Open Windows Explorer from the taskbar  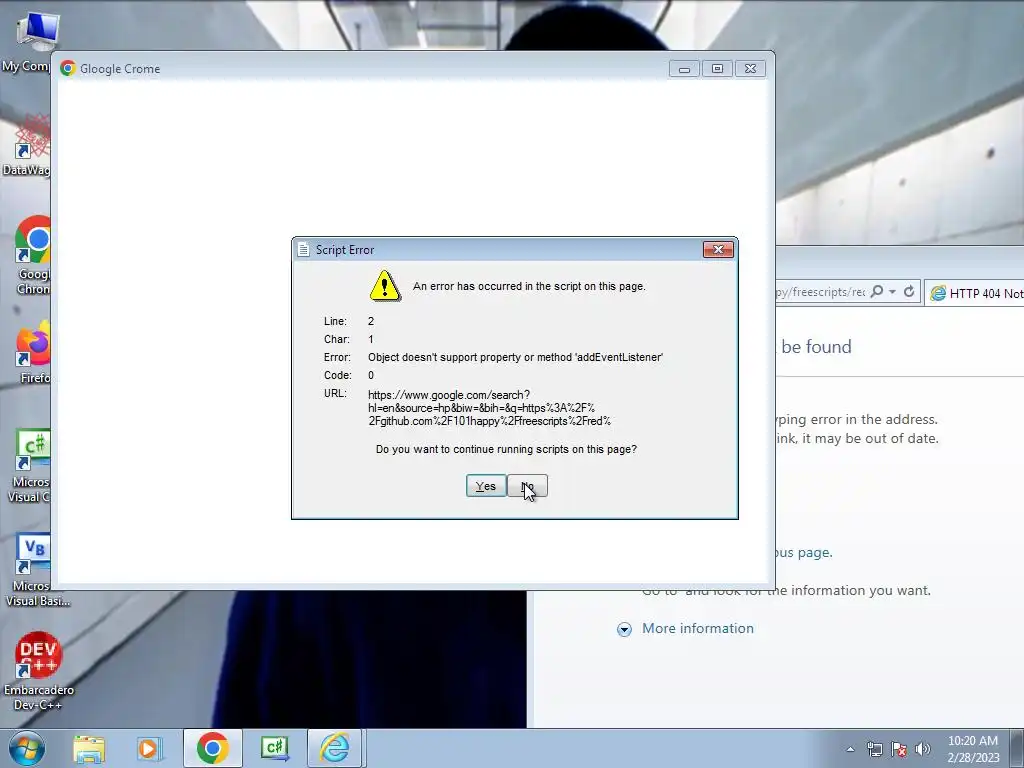tap(89, 748)
